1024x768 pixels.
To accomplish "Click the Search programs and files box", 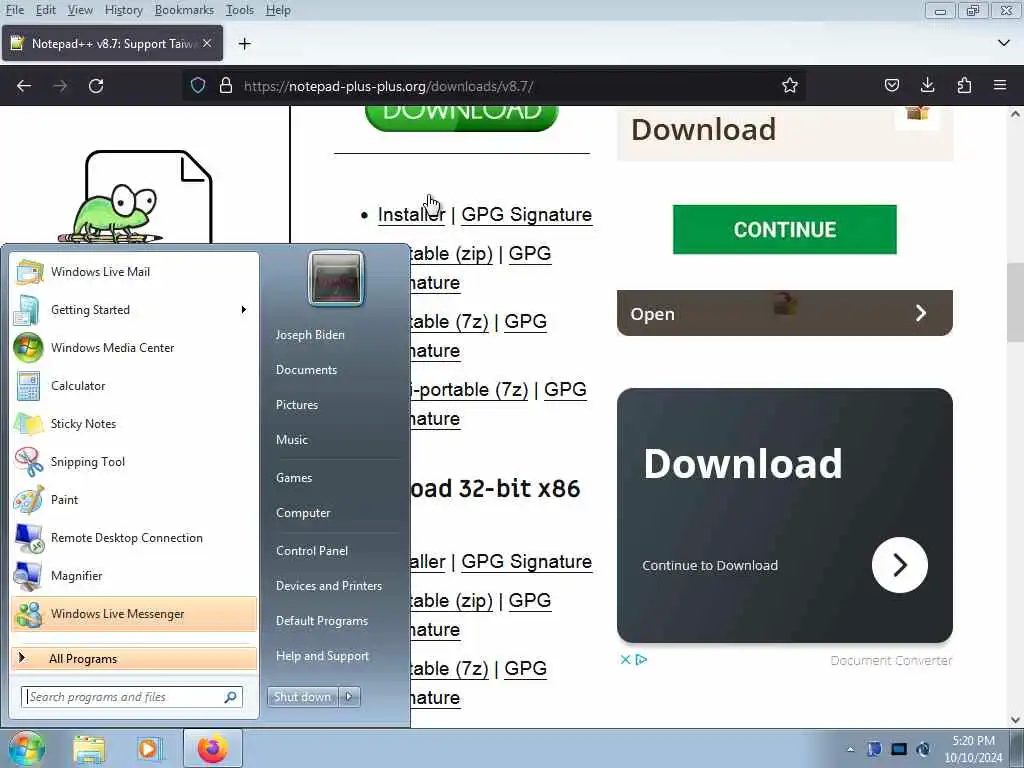I will [x=132, y=697].
